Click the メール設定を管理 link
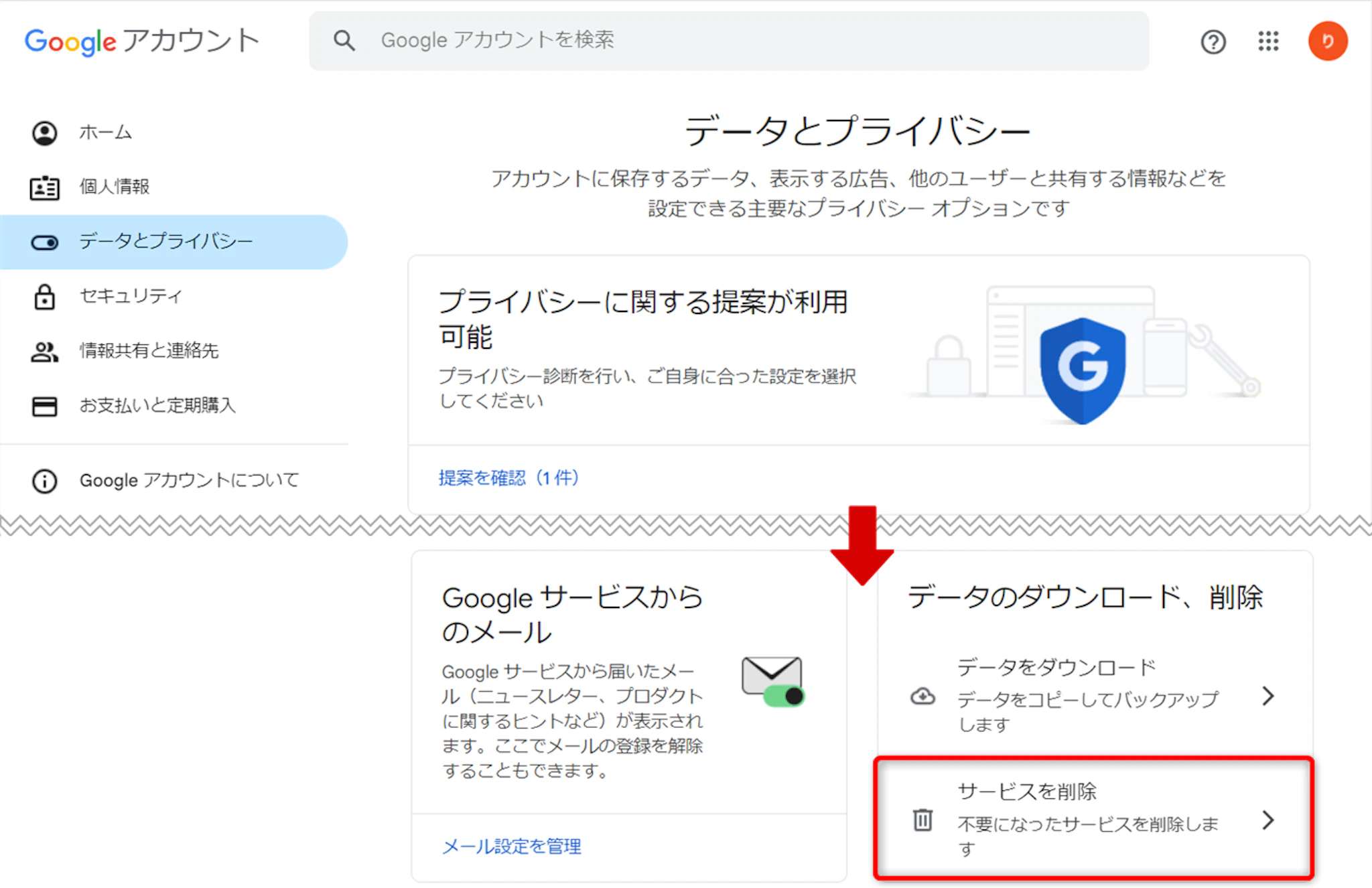This screenshot has height=888, width=1372. (512, 846)
